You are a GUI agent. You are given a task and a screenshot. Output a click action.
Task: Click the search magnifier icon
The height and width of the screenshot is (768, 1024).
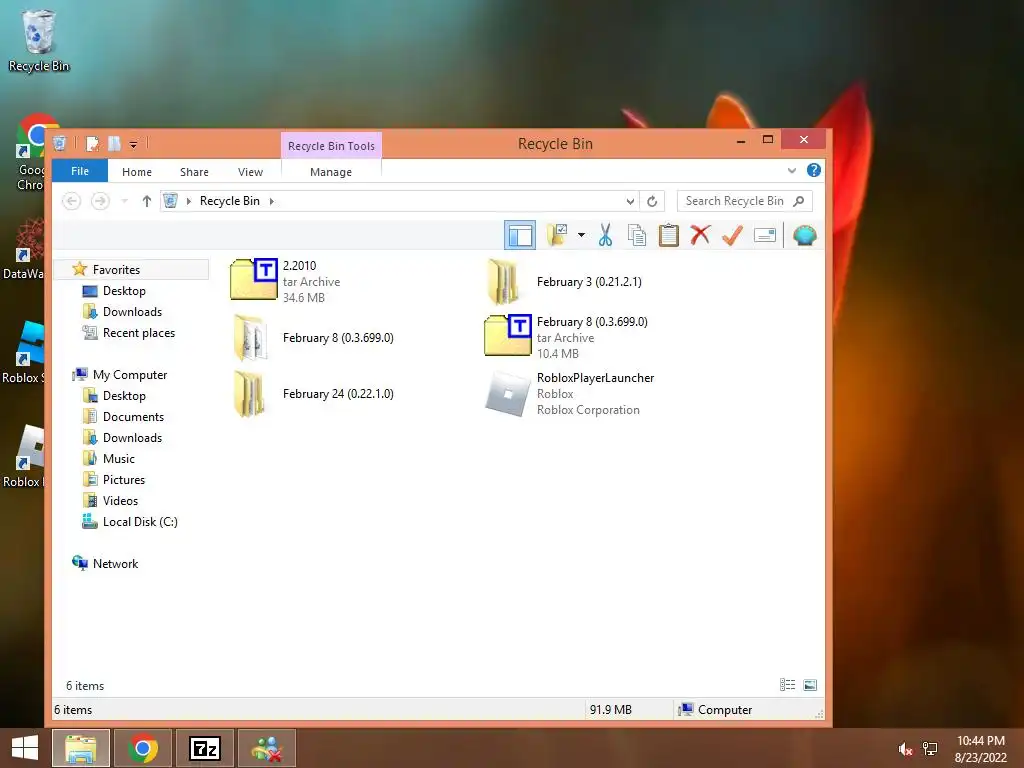[799, 201]
